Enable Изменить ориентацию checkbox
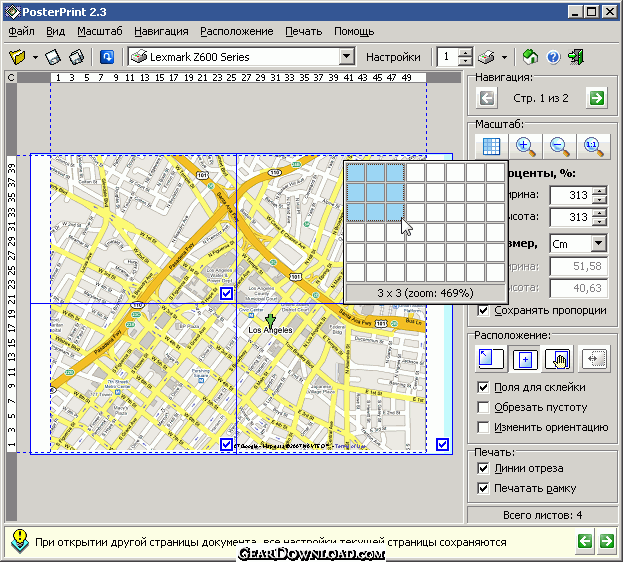Image resolution: width=623 pixels, height=562 pixels. 483,427
